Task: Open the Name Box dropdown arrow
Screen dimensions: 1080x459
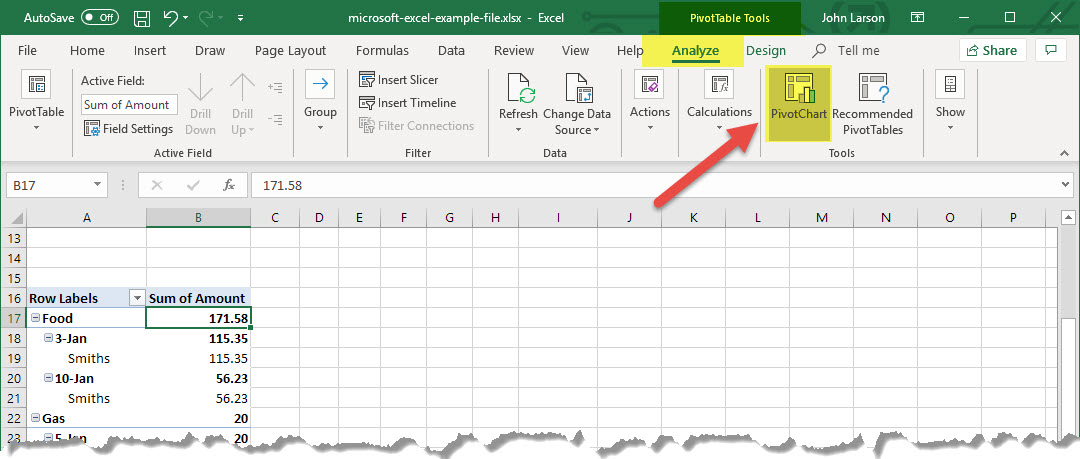Action: (97, 185)
